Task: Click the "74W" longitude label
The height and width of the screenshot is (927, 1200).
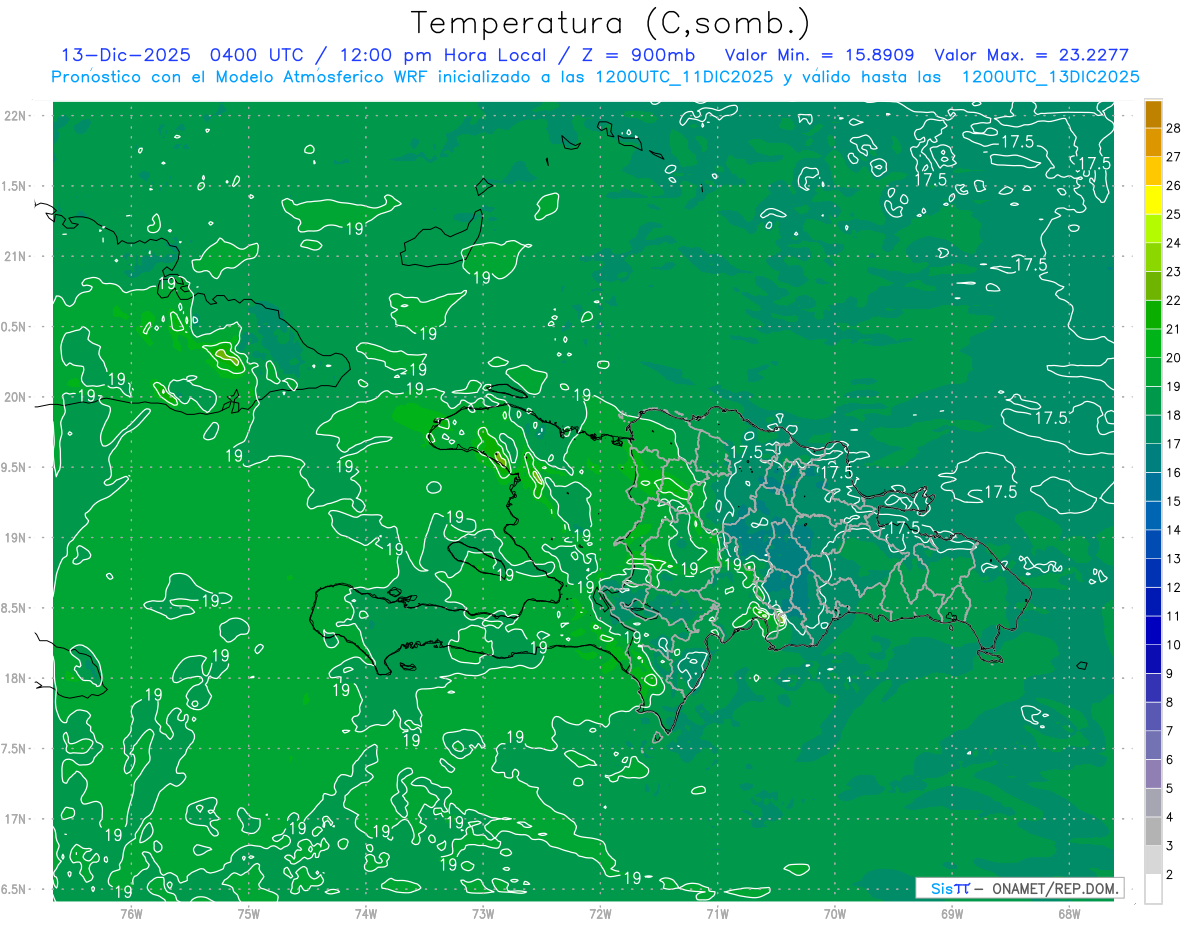Action: 366,914
